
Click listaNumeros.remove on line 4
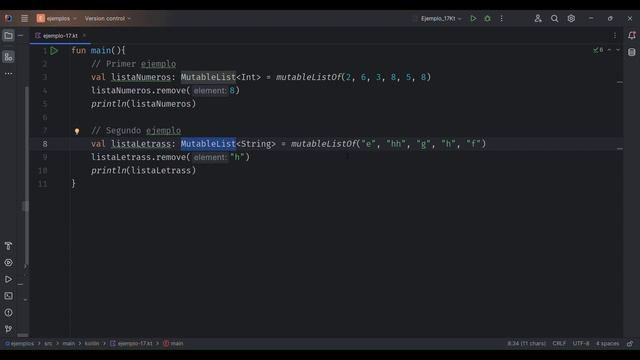tap(138, 91)
